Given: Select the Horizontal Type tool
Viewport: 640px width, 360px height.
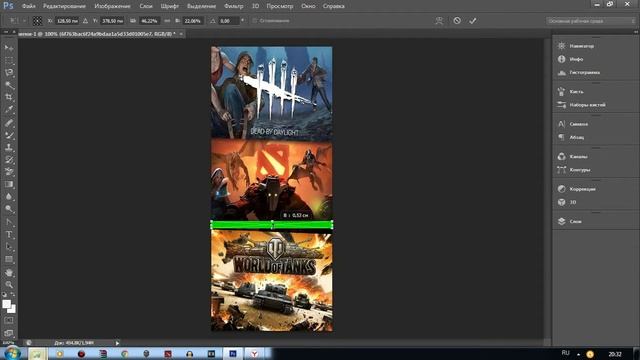Looking at the screenshot, I should [x=9, y=234].
